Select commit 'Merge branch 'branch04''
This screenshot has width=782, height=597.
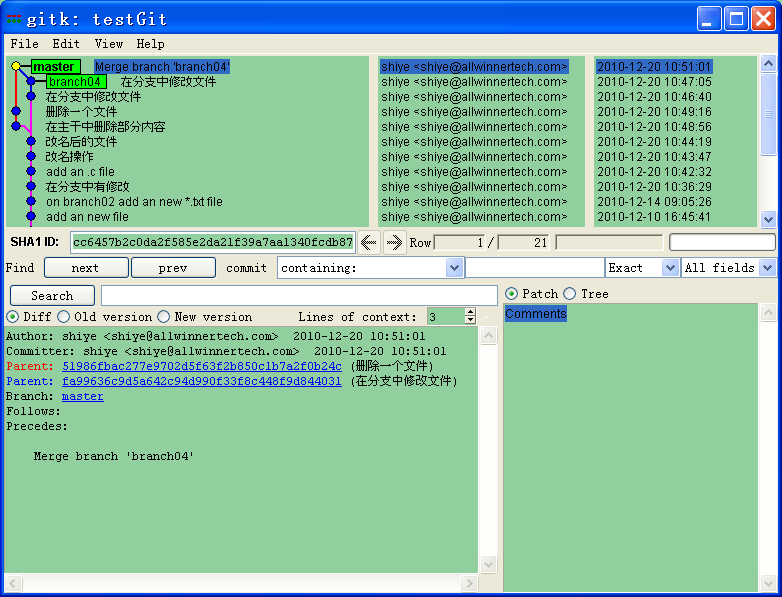point(162,67)
